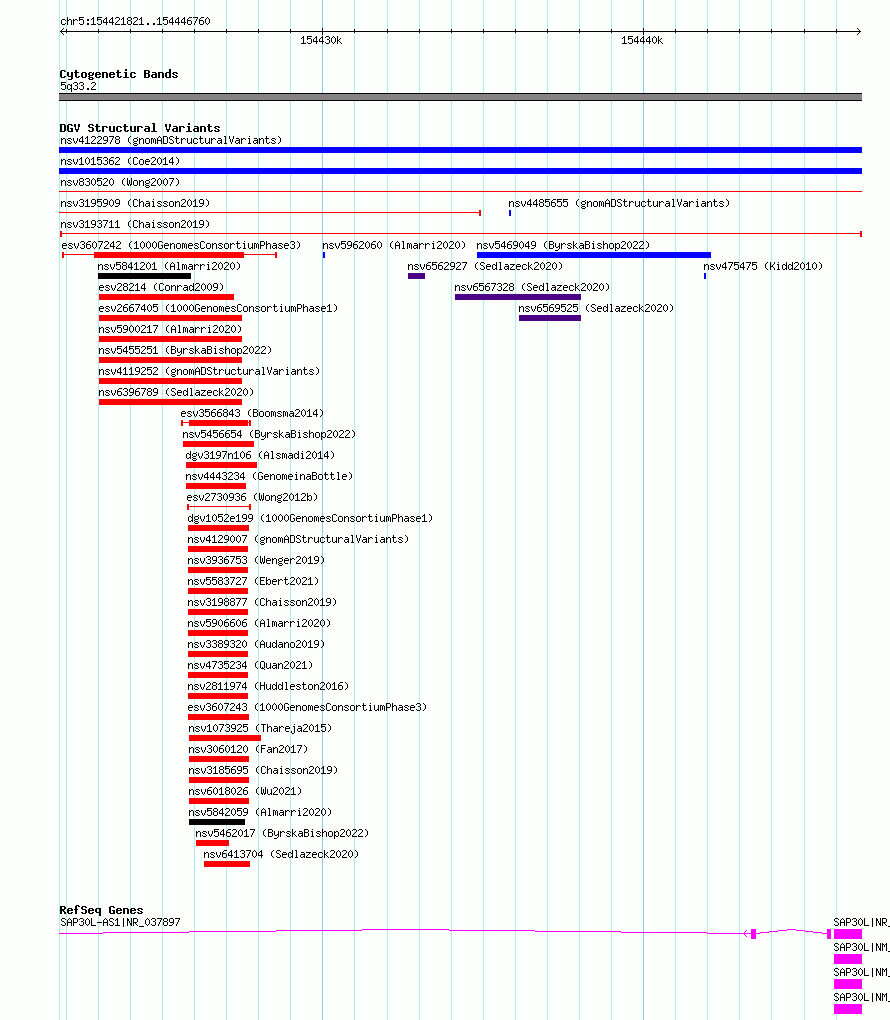
Task: Open nsv5455251 (ByrskaBishop2022) variant
Action: click(x=185, y=350)
